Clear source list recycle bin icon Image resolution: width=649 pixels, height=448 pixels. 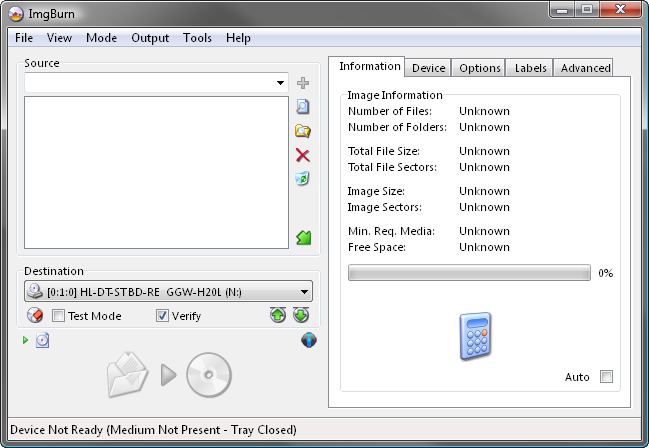coord(303,178)
